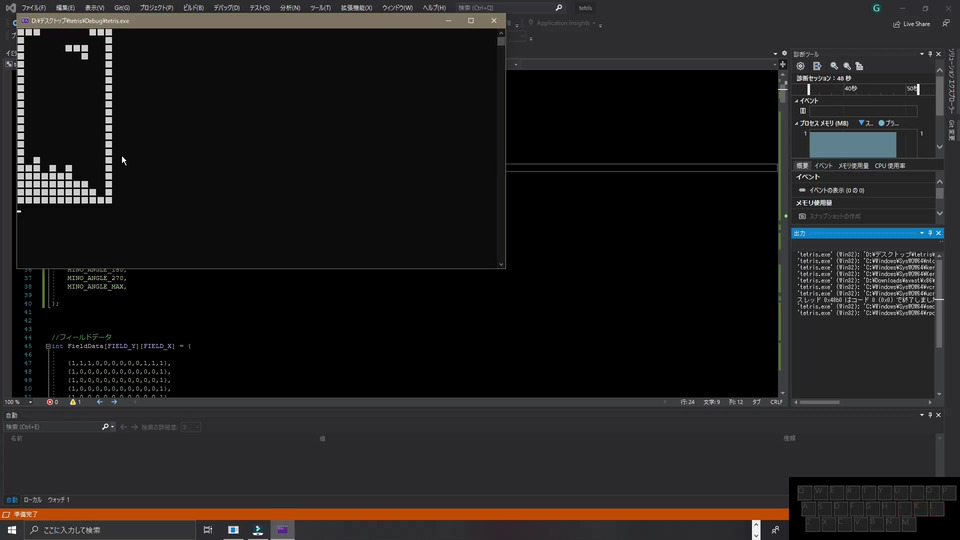Screen dimensions: 960x540
Task: Close the Autos panel at bottom
Action: pyautogui.click(x=939, y=415)
